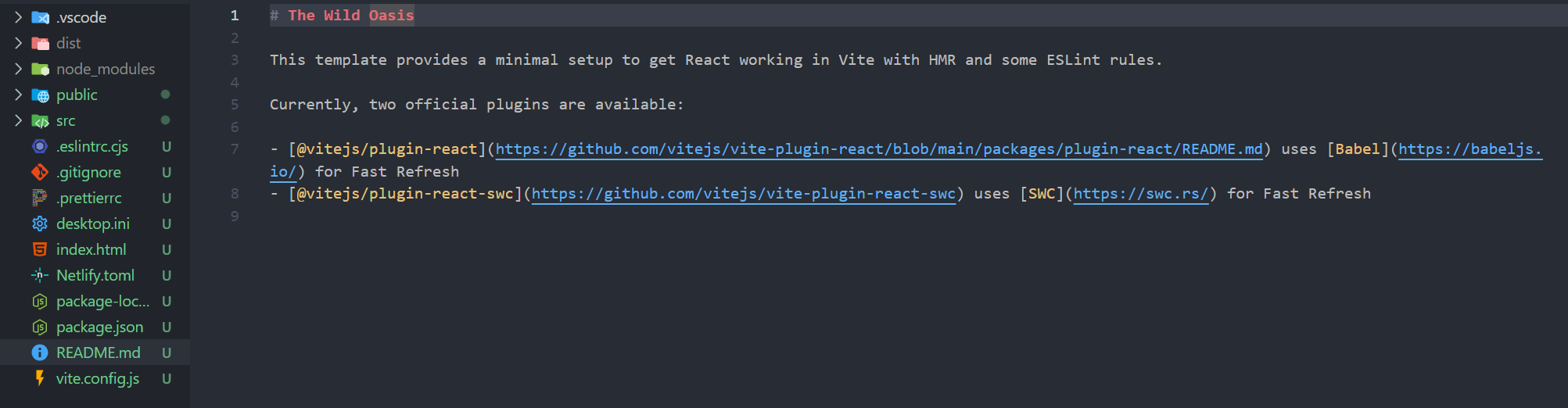Expand the dist folder chevron
This screenshot has width=1568, height=408.
point(18,43)
